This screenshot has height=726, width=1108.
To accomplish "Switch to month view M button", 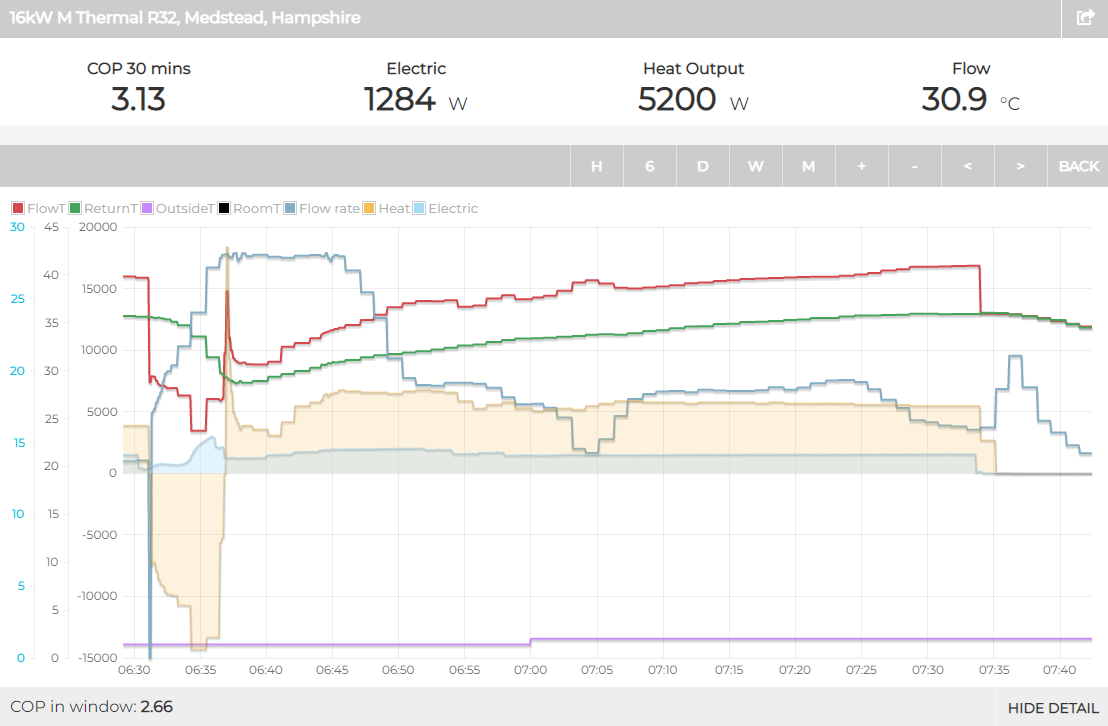I will [x=809, y=166].
